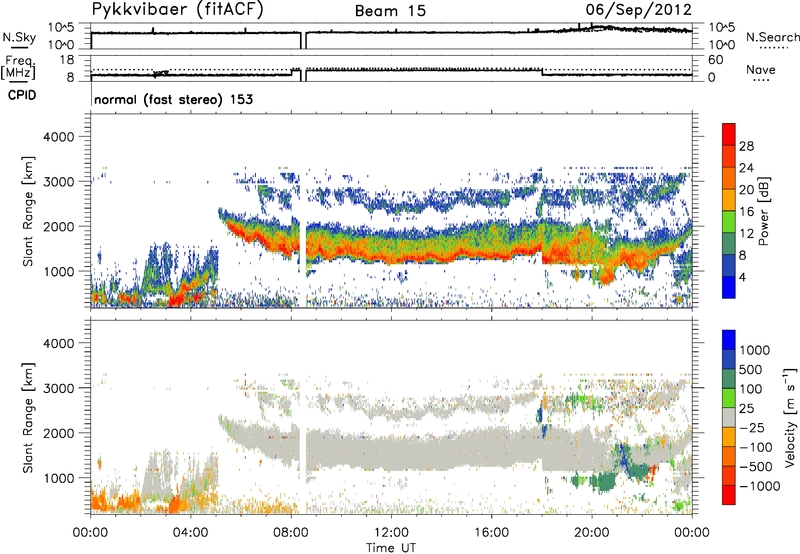Image resolution: width=800 pixels, height=554 pixels.
Task: Click the "04:00" time tick label
Action: pos(190,533)
